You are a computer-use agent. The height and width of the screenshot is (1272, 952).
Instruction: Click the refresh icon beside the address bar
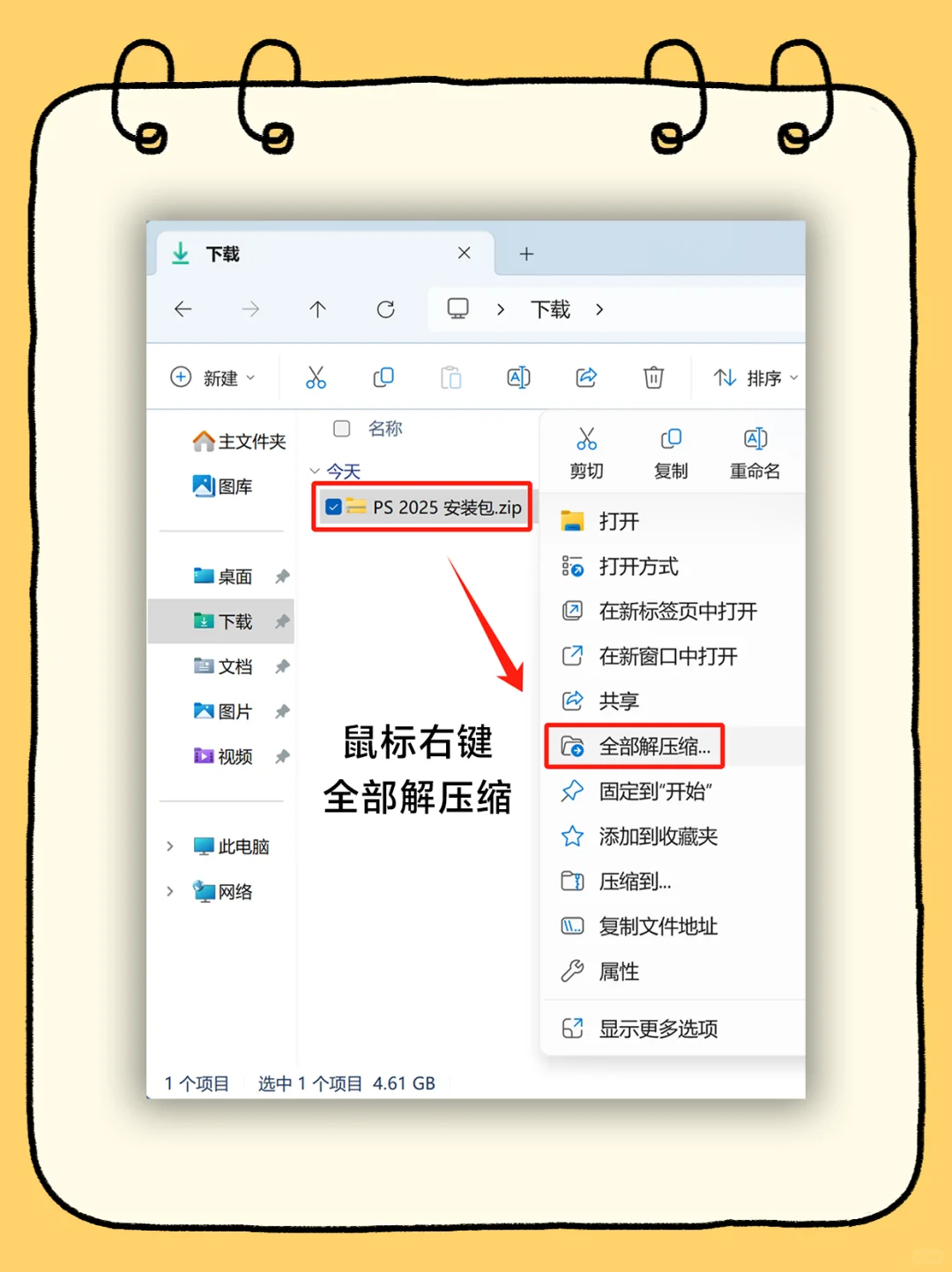(385, 309)
